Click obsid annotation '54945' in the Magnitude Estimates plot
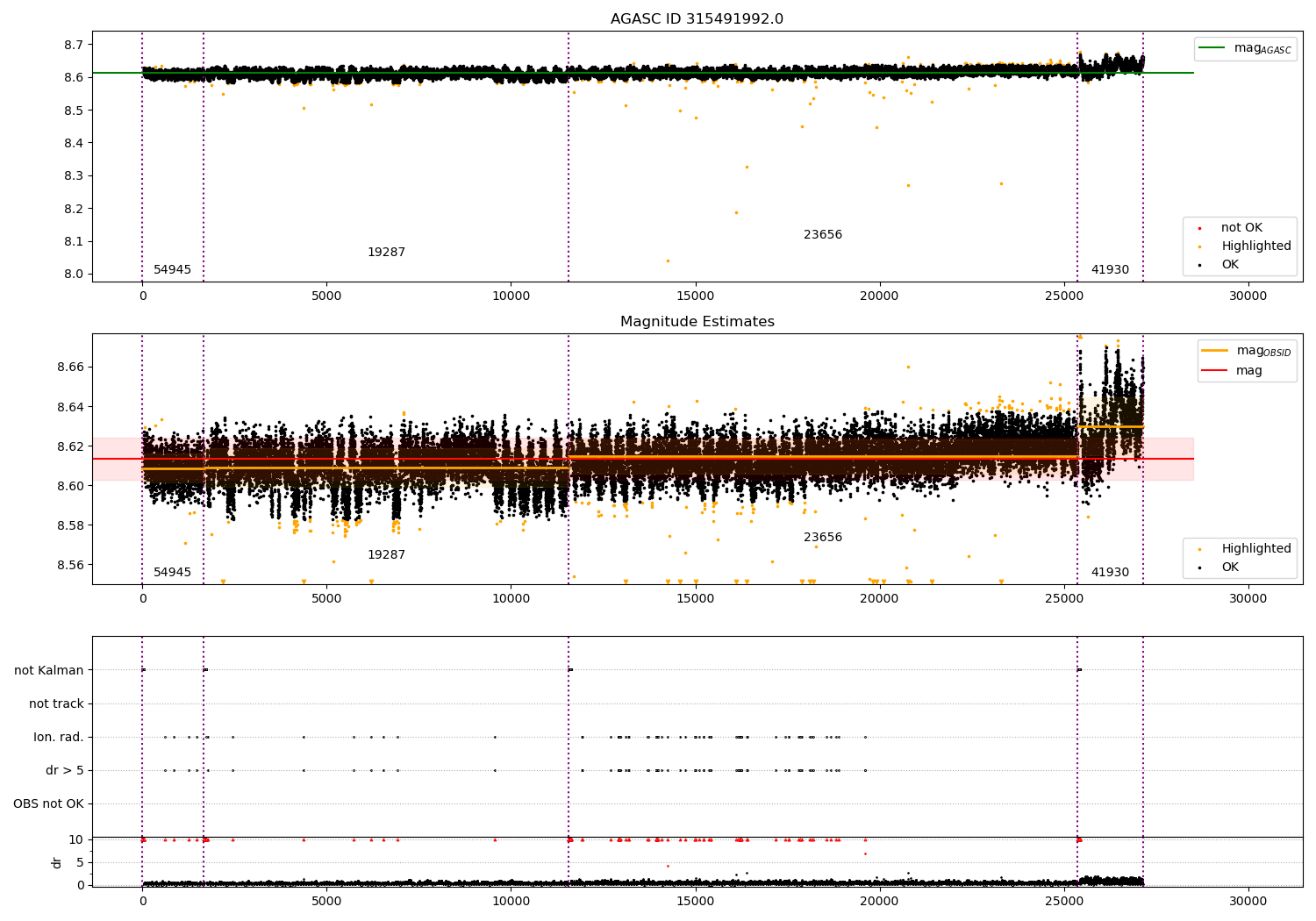This screenshot has width=1316, height=921. click(172, 573)
